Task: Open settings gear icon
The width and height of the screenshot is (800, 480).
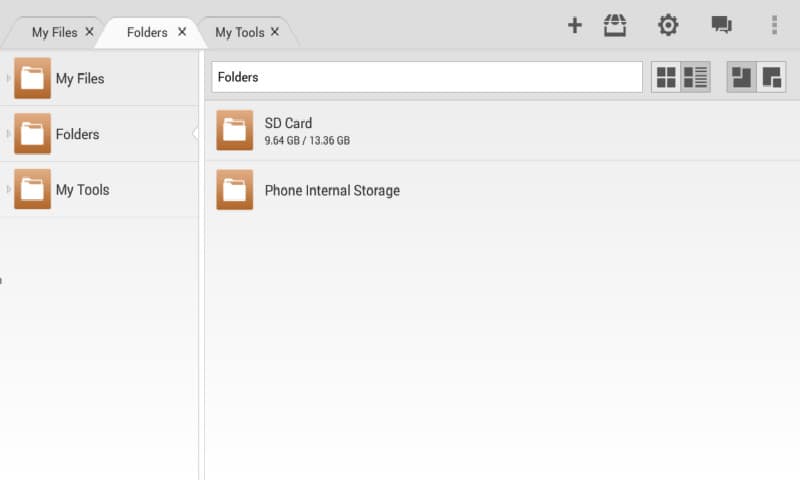Action: pos(668,25)
